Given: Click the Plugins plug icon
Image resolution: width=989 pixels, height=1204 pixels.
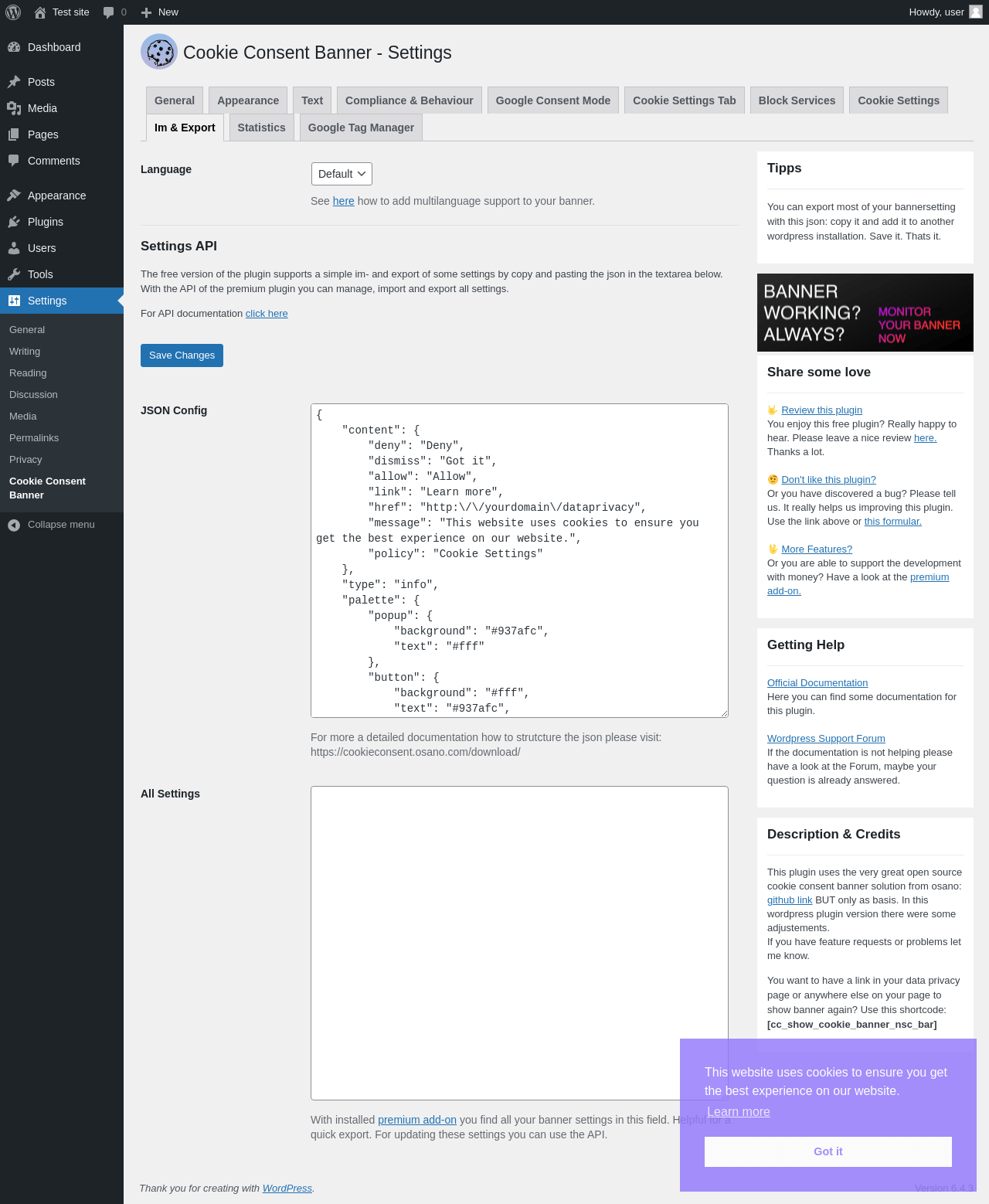Looking at the screenshot, I should (14, 222).
